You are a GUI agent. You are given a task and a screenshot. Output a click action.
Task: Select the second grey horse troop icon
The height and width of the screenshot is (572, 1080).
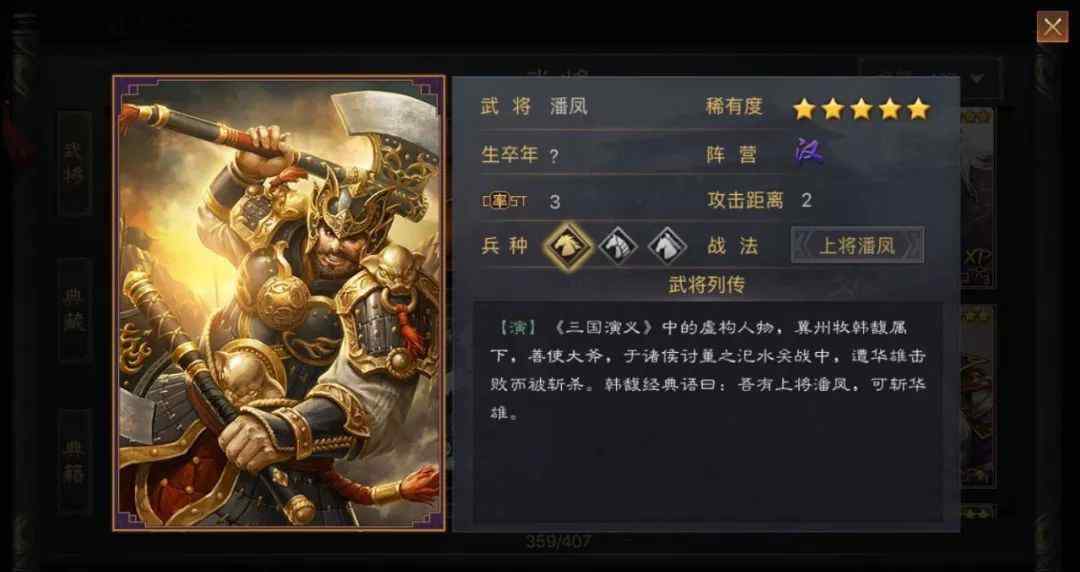[617, 245]
